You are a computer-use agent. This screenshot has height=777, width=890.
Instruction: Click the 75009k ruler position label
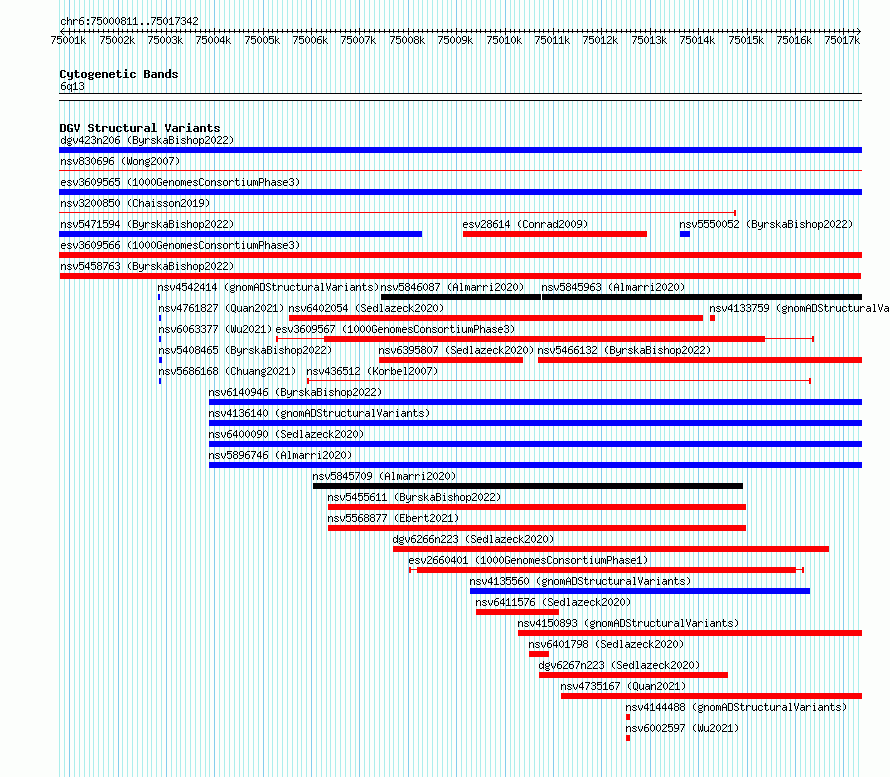[455, 40]
